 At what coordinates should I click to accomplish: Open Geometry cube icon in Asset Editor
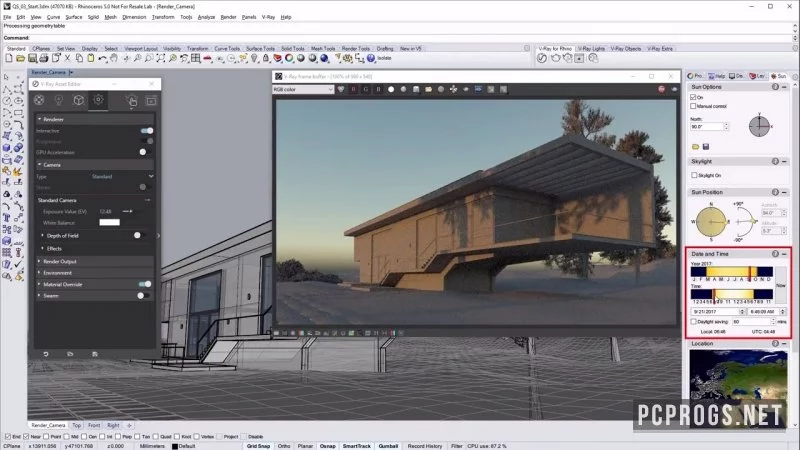[x=79, y=100]
